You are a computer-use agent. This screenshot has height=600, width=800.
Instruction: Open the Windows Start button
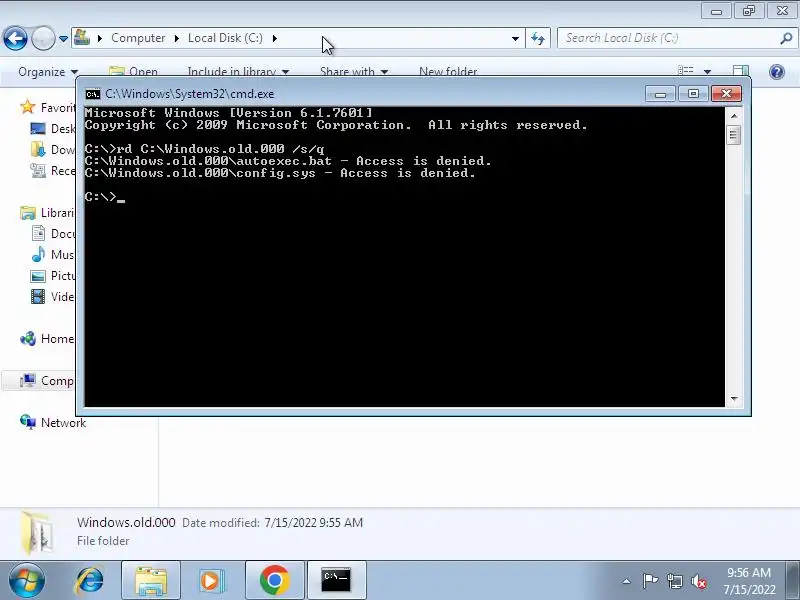click(27, 580)
